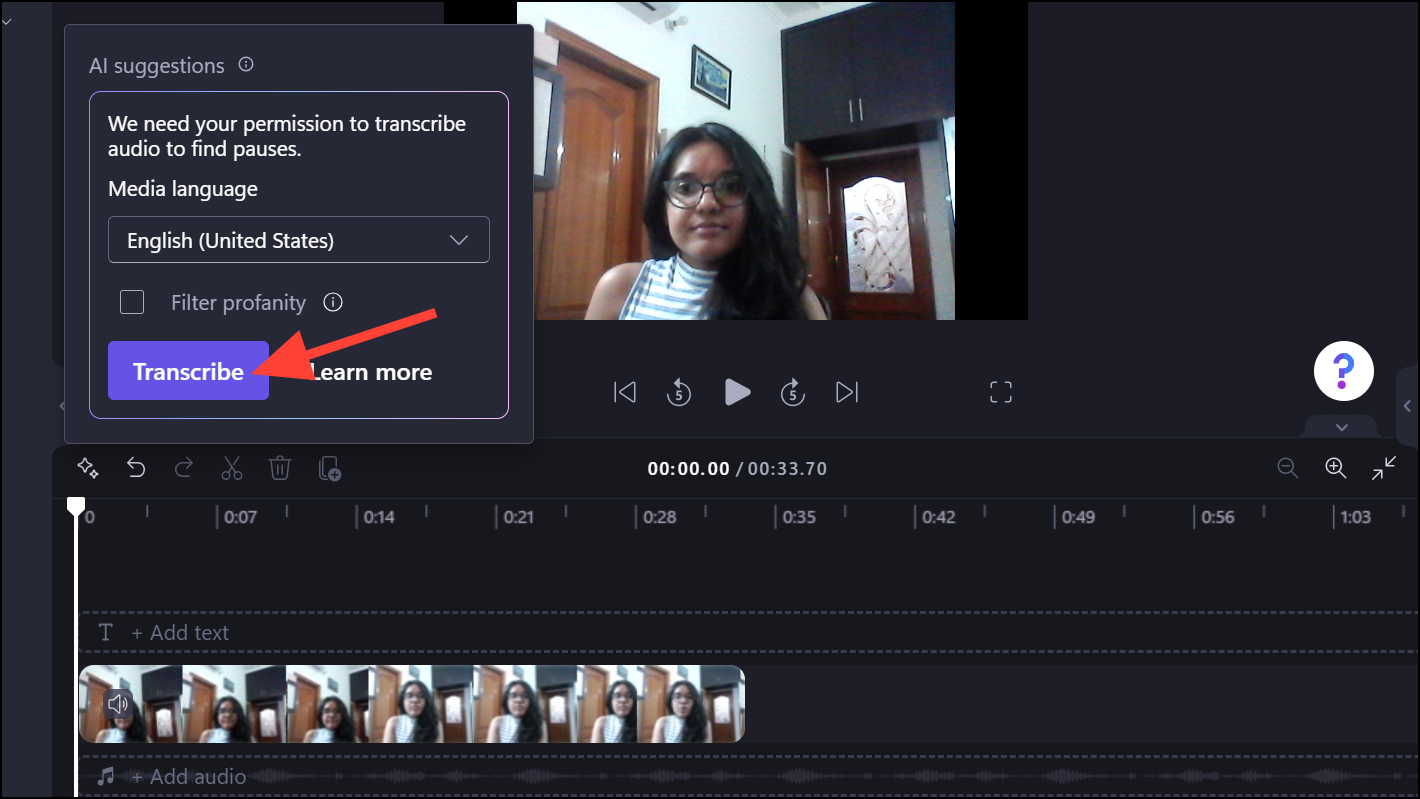The width and height of the screenshot is (1420, 799).
Task: Delete clip with trash icon
Action: [x=280, y=468]
